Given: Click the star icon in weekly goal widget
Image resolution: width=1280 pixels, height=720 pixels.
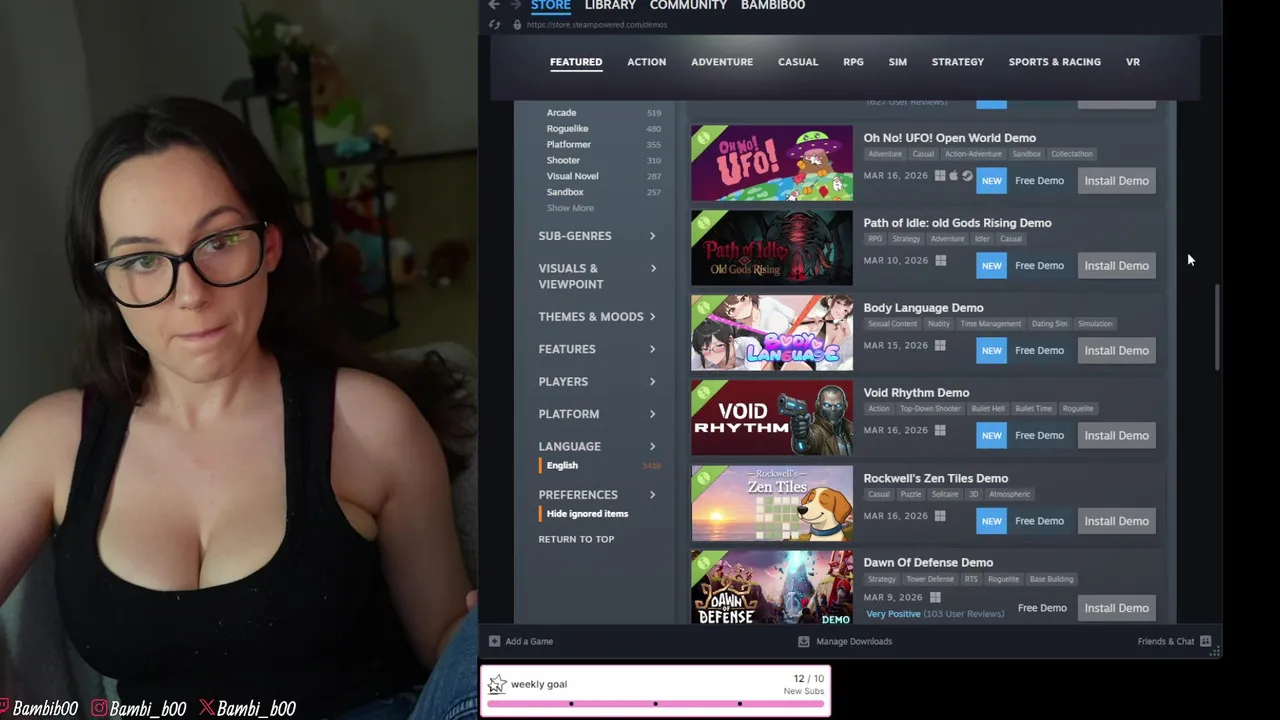Looking at the screenshot, I should click(x=497, y=685).
